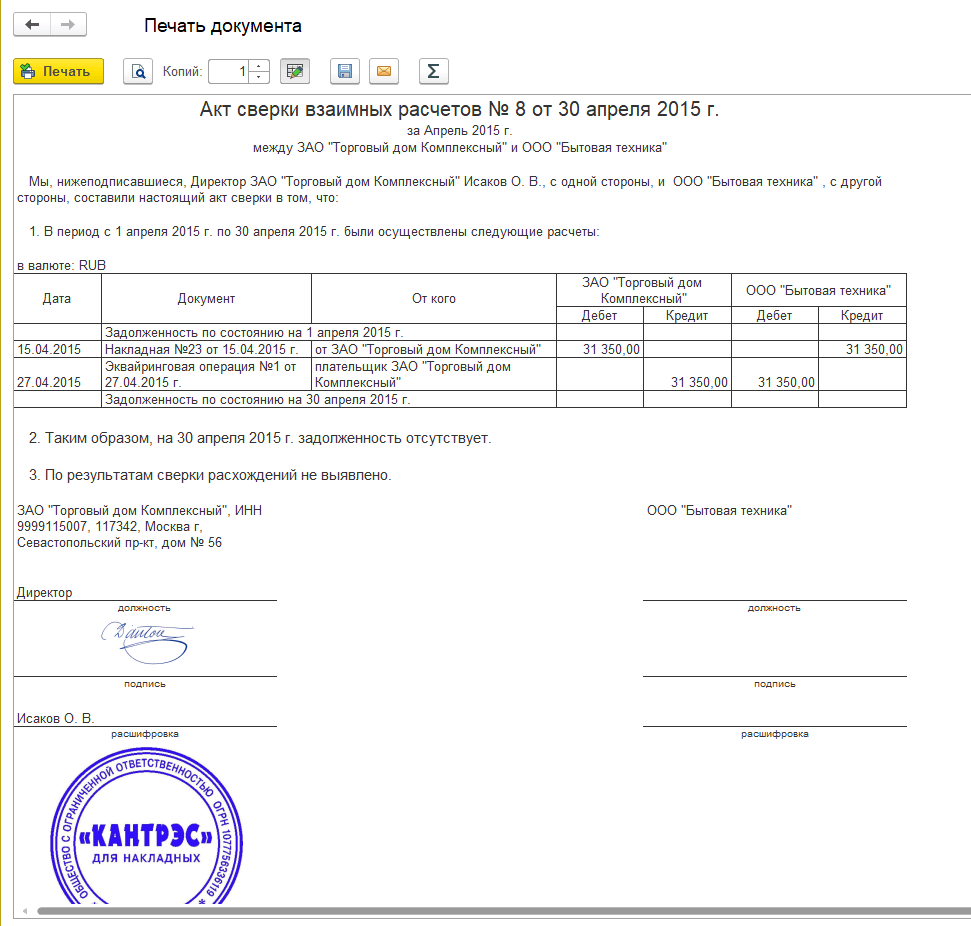Open print preview with magnifier page icon
The image size is (971, 926).
(138, 71)
